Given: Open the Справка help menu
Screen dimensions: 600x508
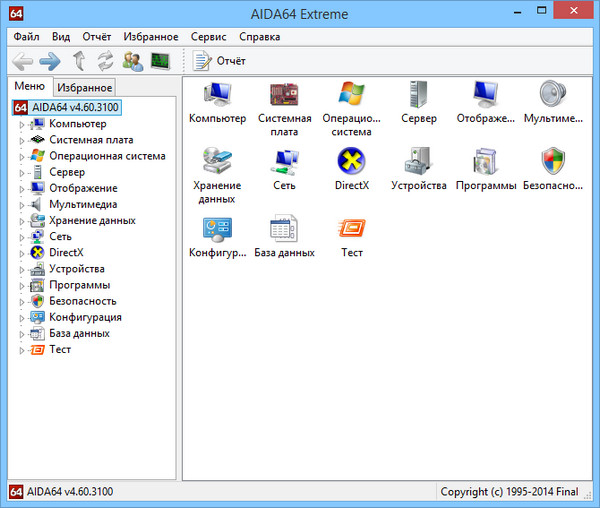Looking at the screenshot, I should [260, 36].
